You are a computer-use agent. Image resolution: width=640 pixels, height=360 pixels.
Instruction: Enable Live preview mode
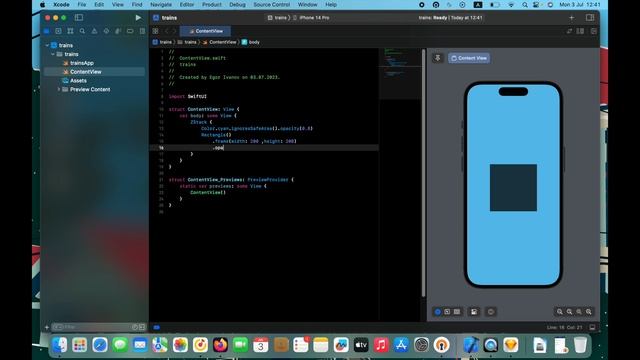tap(438, 312)
